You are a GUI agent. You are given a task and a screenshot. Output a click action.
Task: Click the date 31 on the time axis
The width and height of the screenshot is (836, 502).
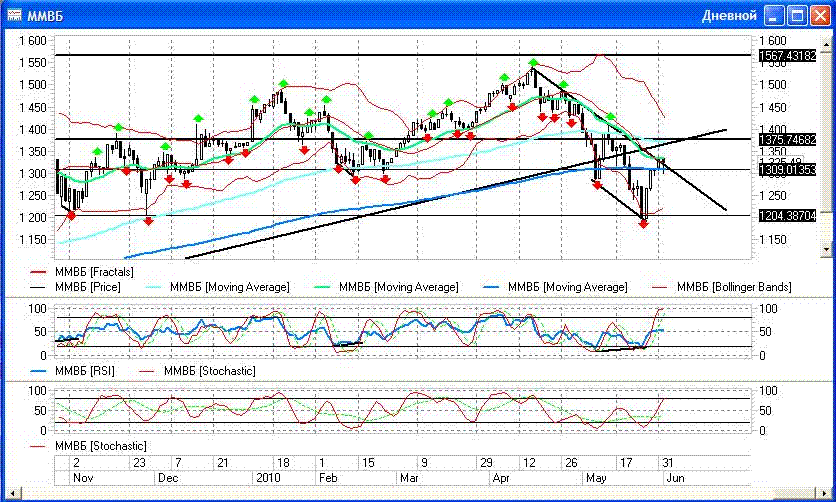click(x=668, y=463)
